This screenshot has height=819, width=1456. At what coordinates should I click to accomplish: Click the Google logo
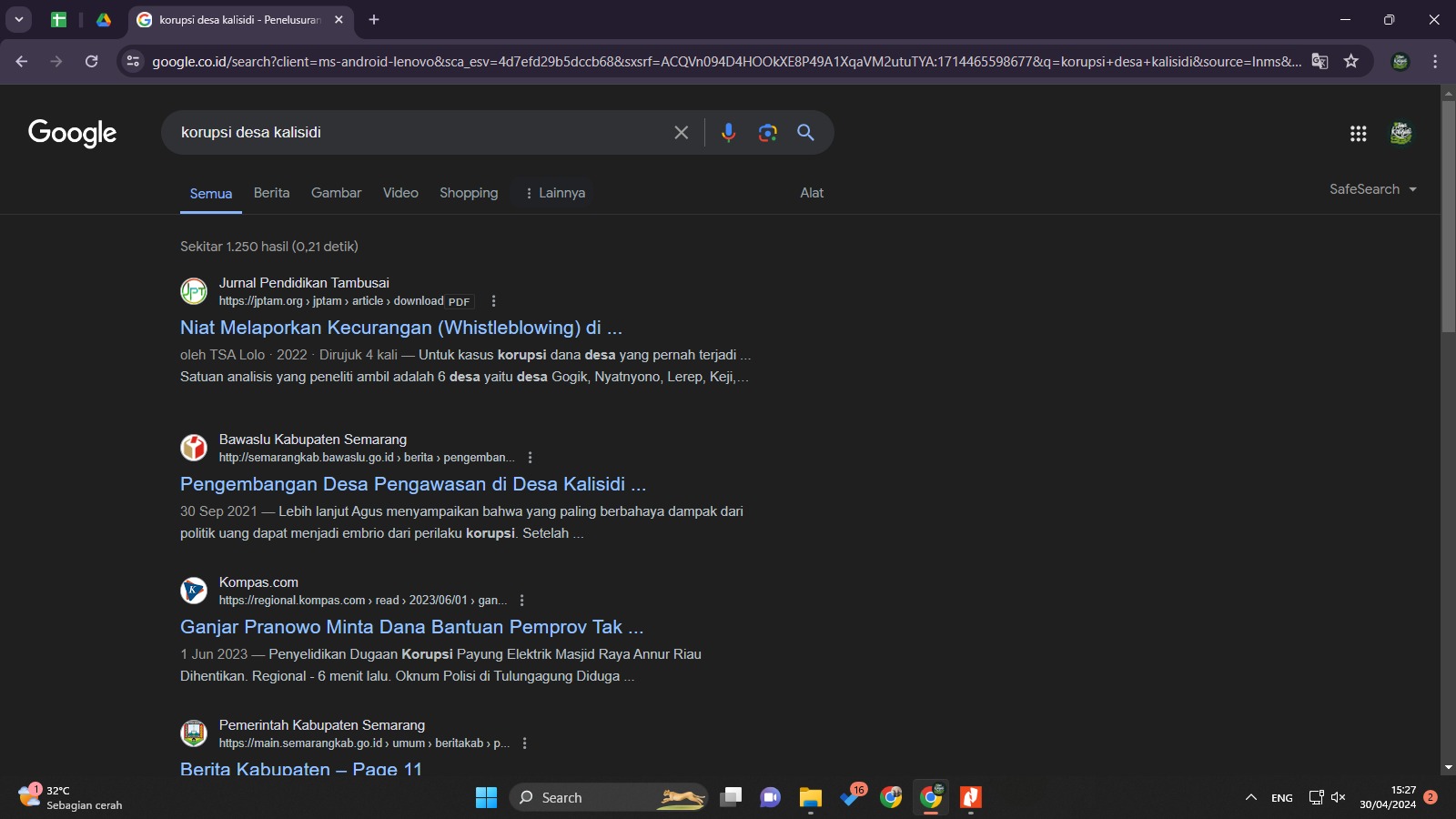(73, 133)
